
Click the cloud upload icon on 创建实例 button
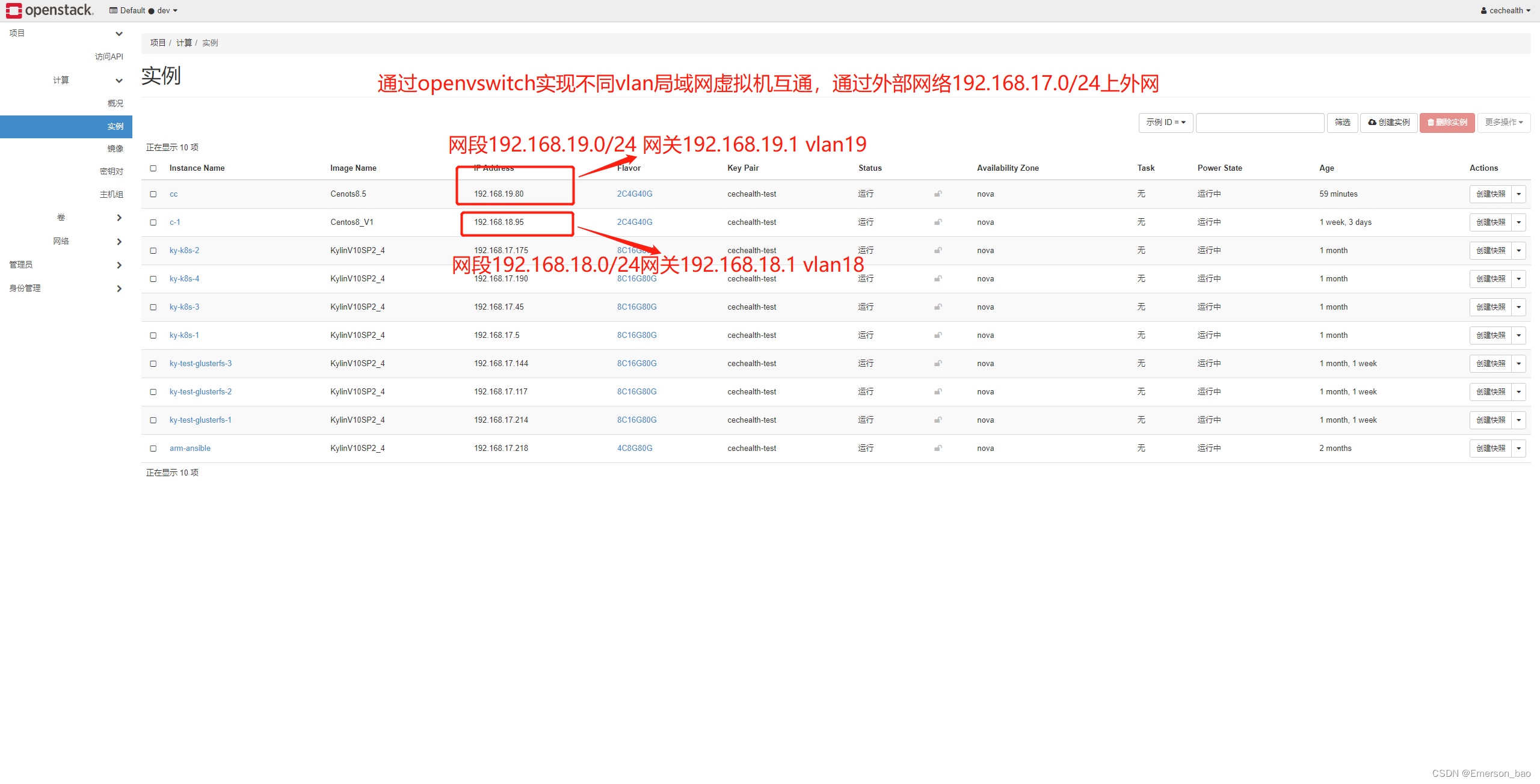[1372, 122]
